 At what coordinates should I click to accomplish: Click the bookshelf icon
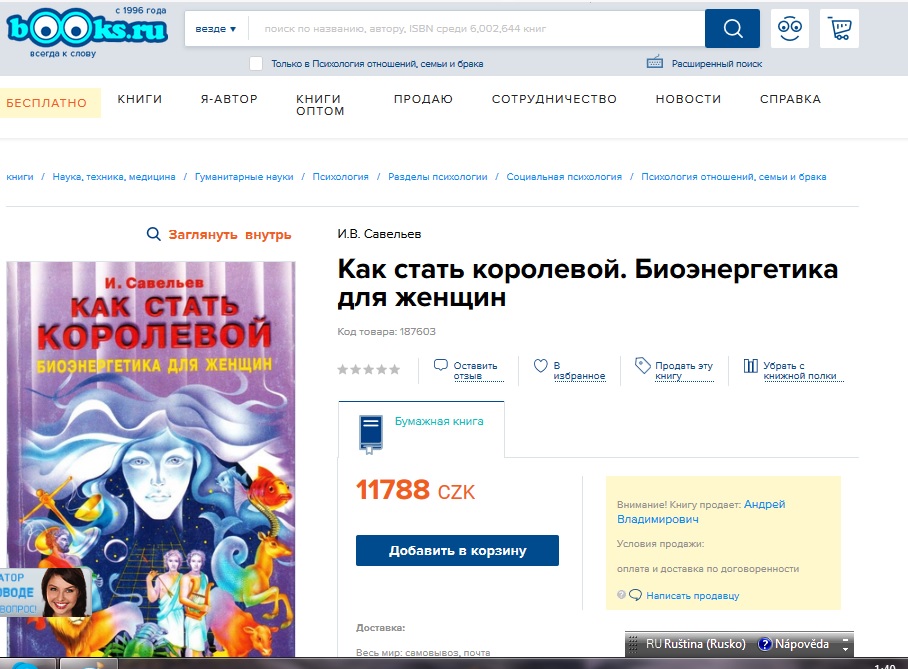(x=750, y=365)
